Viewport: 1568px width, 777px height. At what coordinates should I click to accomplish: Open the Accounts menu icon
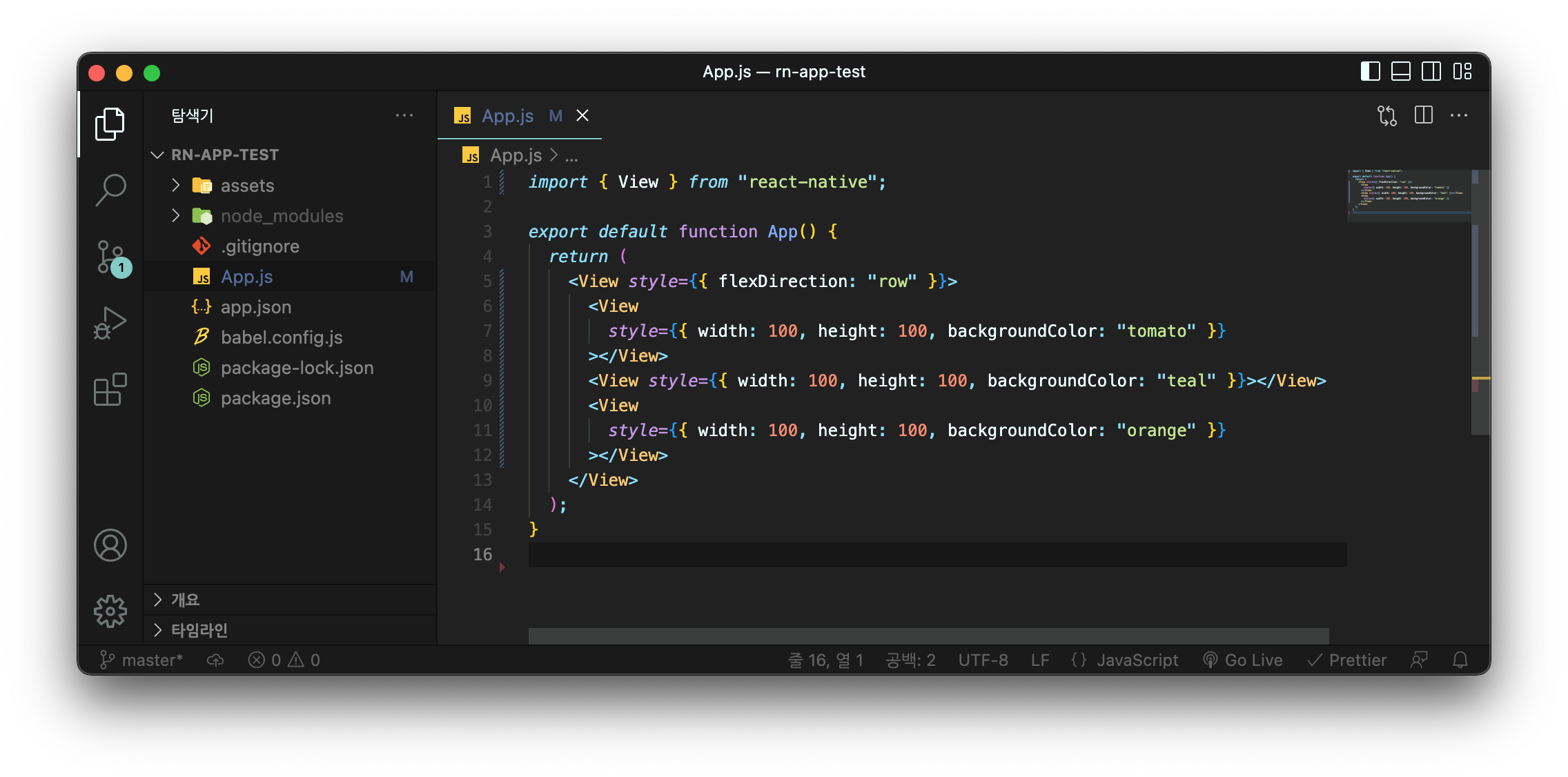pos(110,545)
